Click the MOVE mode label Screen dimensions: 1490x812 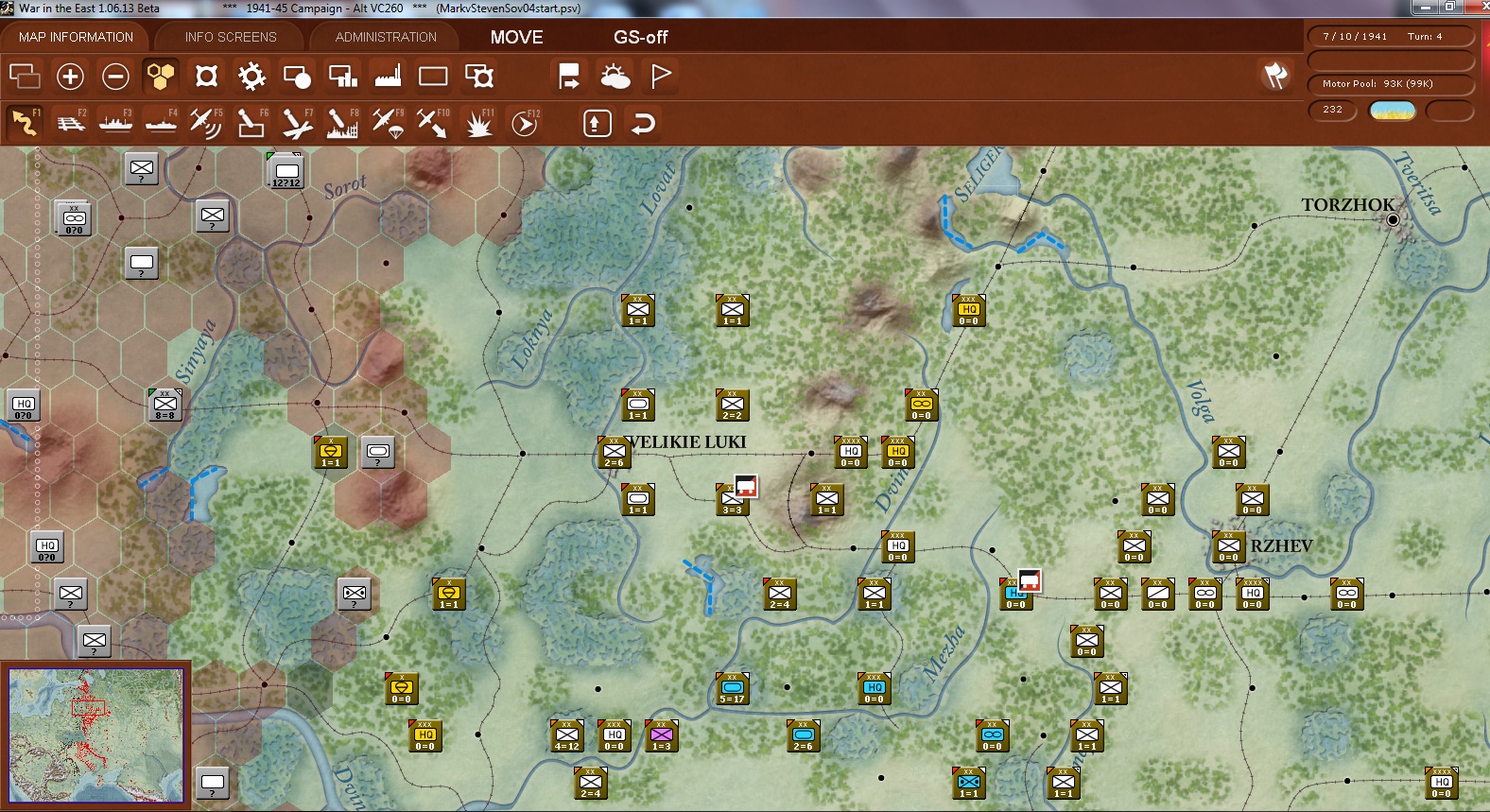point(516,37)
